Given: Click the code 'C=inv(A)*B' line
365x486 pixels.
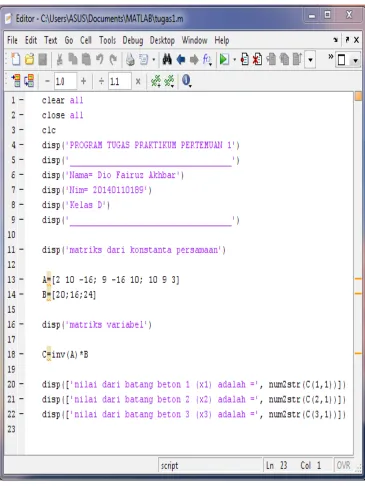Looking at the screenshot, I should (x=65, y=354).
